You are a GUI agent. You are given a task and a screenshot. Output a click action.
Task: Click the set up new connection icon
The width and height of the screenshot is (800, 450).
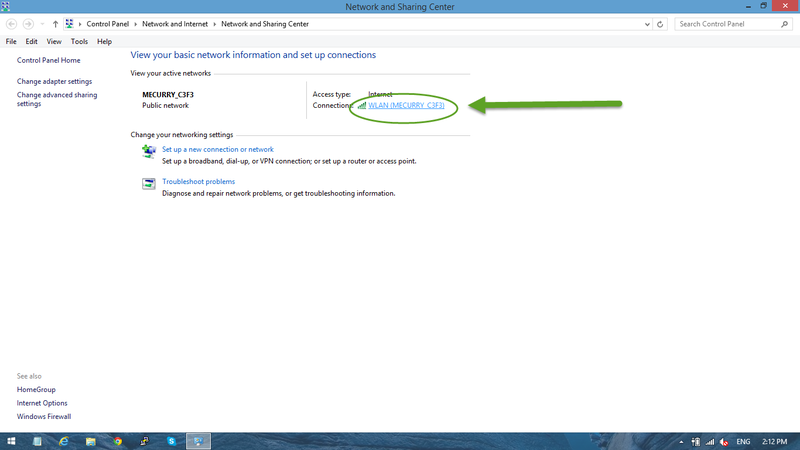[x=149, y=152]
